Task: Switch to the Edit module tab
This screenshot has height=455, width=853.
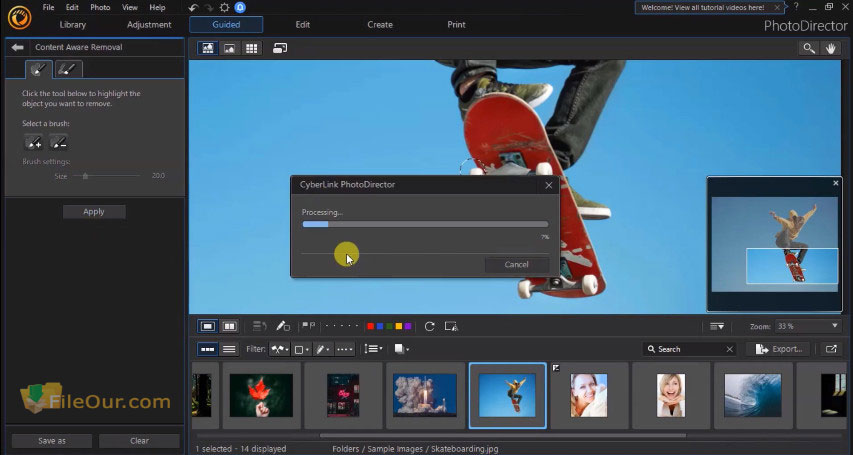Action: 303,24
